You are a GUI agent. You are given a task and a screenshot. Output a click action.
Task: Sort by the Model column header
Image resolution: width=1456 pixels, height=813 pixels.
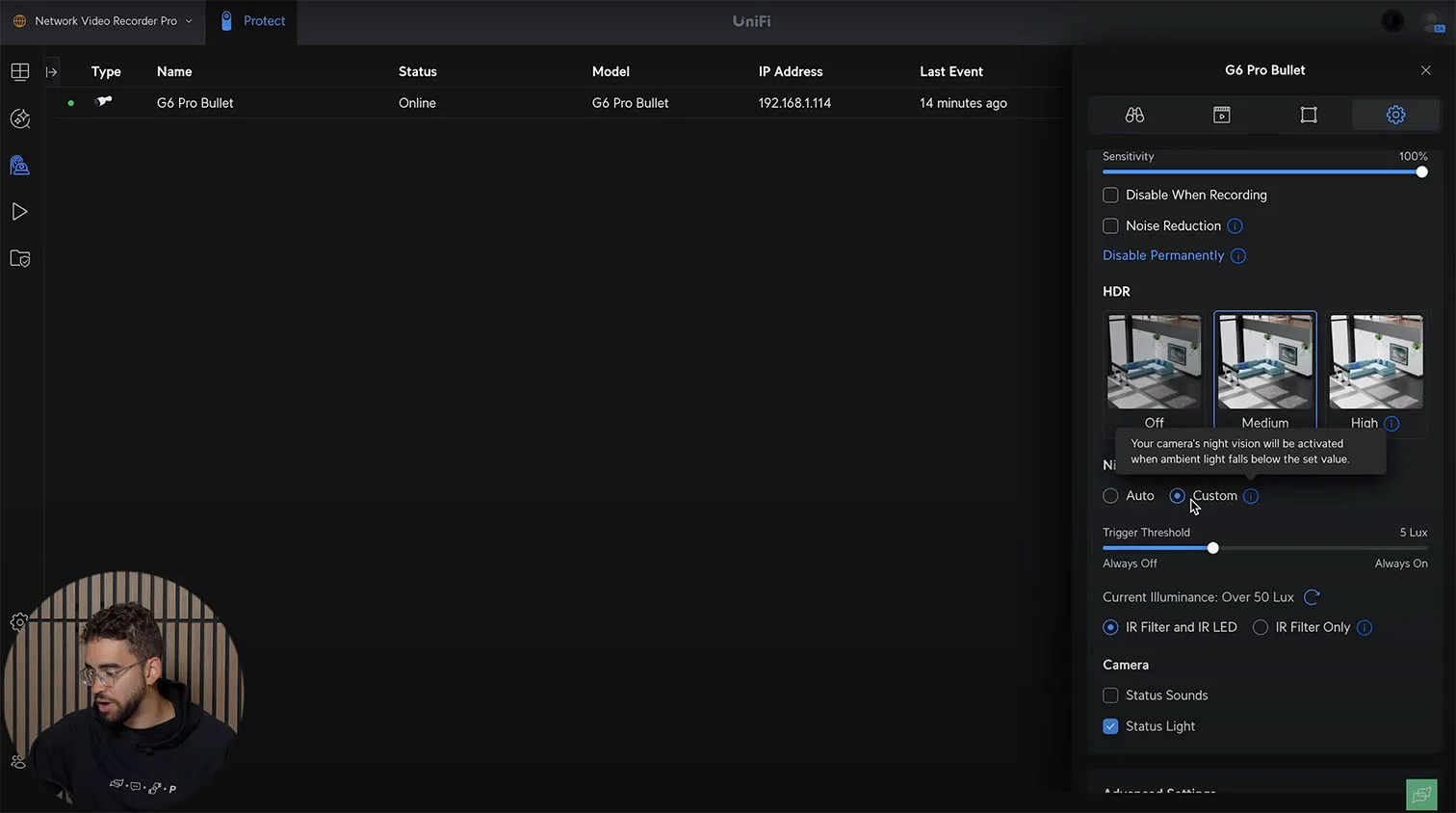point(611,72)
